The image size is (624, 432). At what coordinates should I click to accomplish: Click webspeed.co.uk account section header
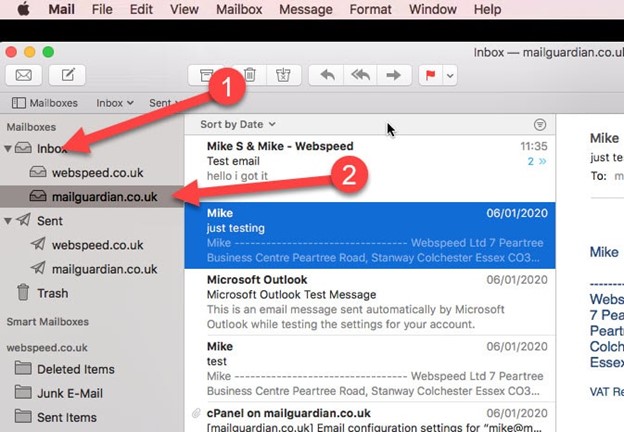click(47, 348)
